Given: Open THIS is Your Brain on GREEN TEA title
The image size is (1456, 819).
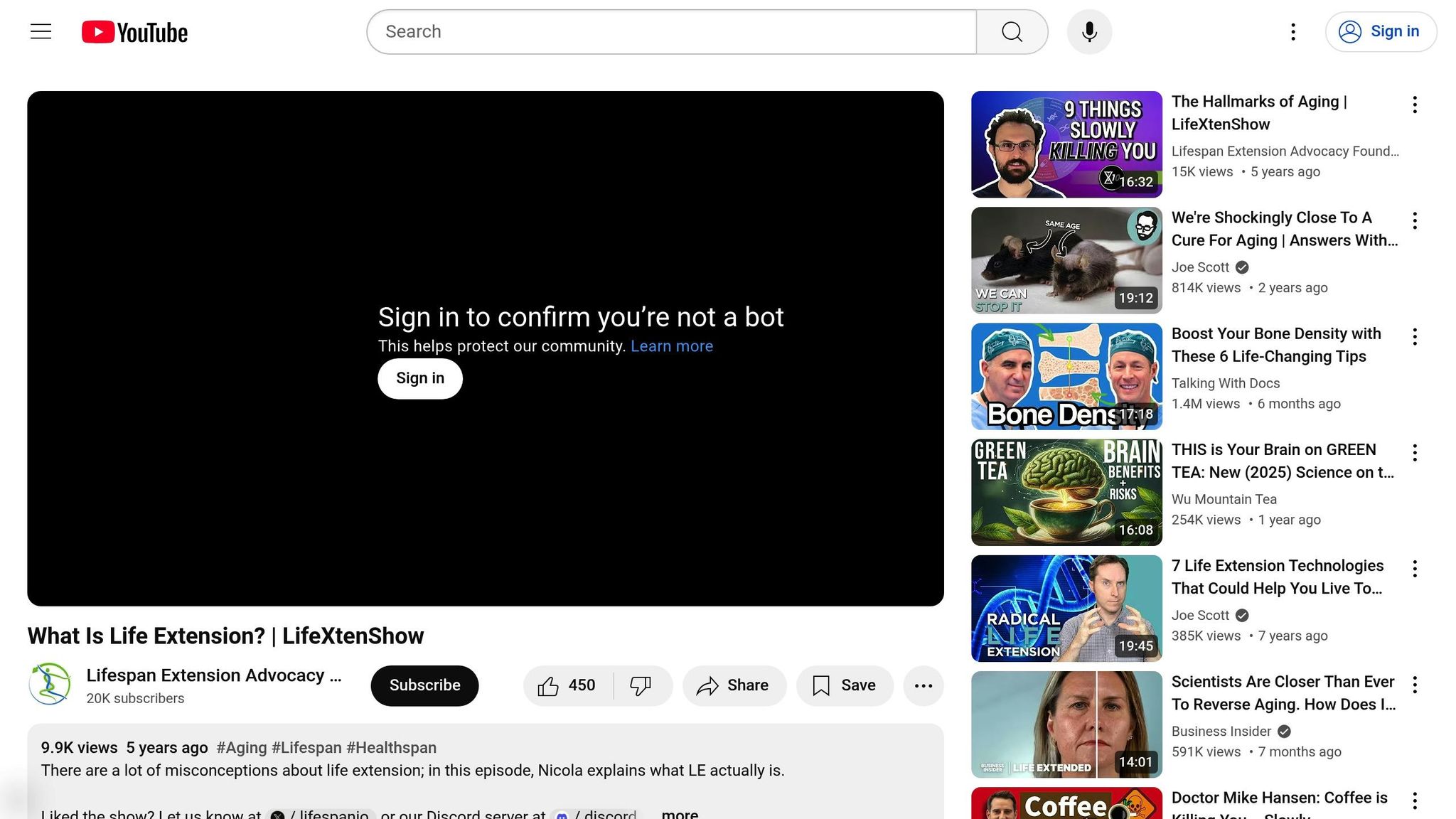Looking at the screenshot, I should [x=1283, y=461].
